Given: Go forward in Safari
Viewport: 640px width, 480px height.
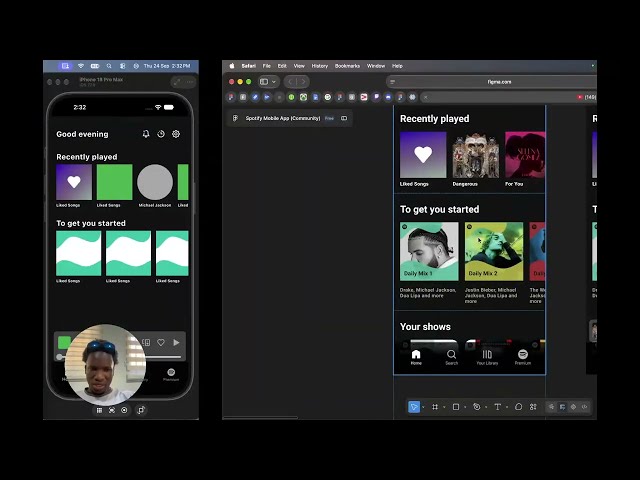Looking at the screenshot, I should 303,82.
